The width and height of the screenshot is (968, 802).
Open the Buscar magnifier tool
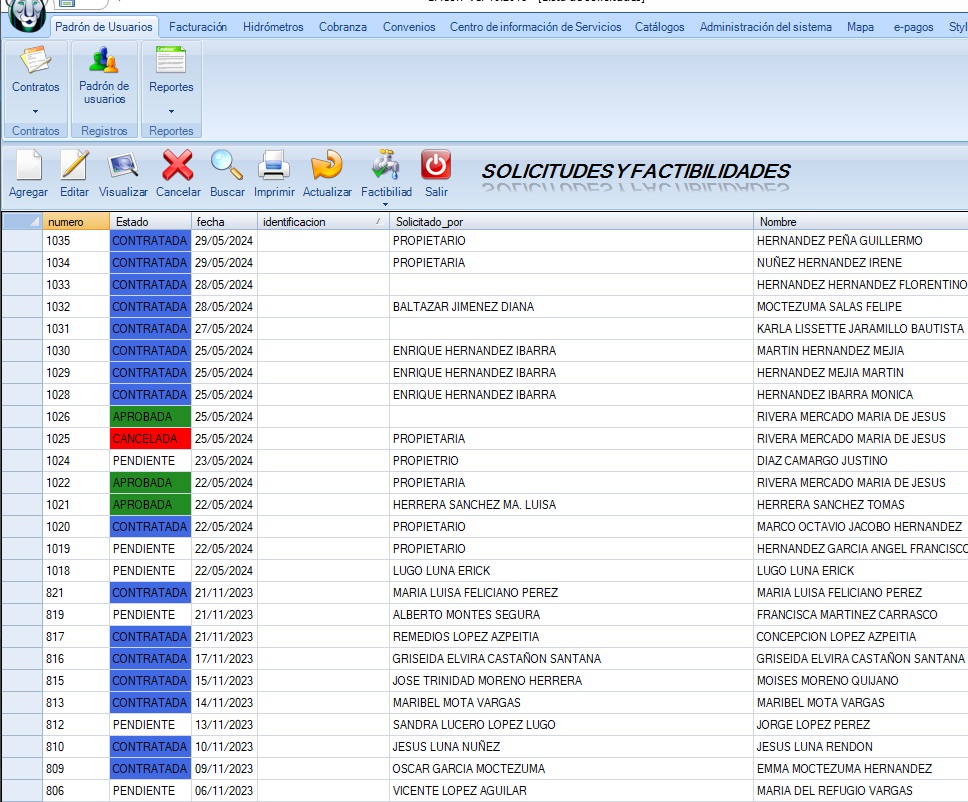click(x=227, y=166)
